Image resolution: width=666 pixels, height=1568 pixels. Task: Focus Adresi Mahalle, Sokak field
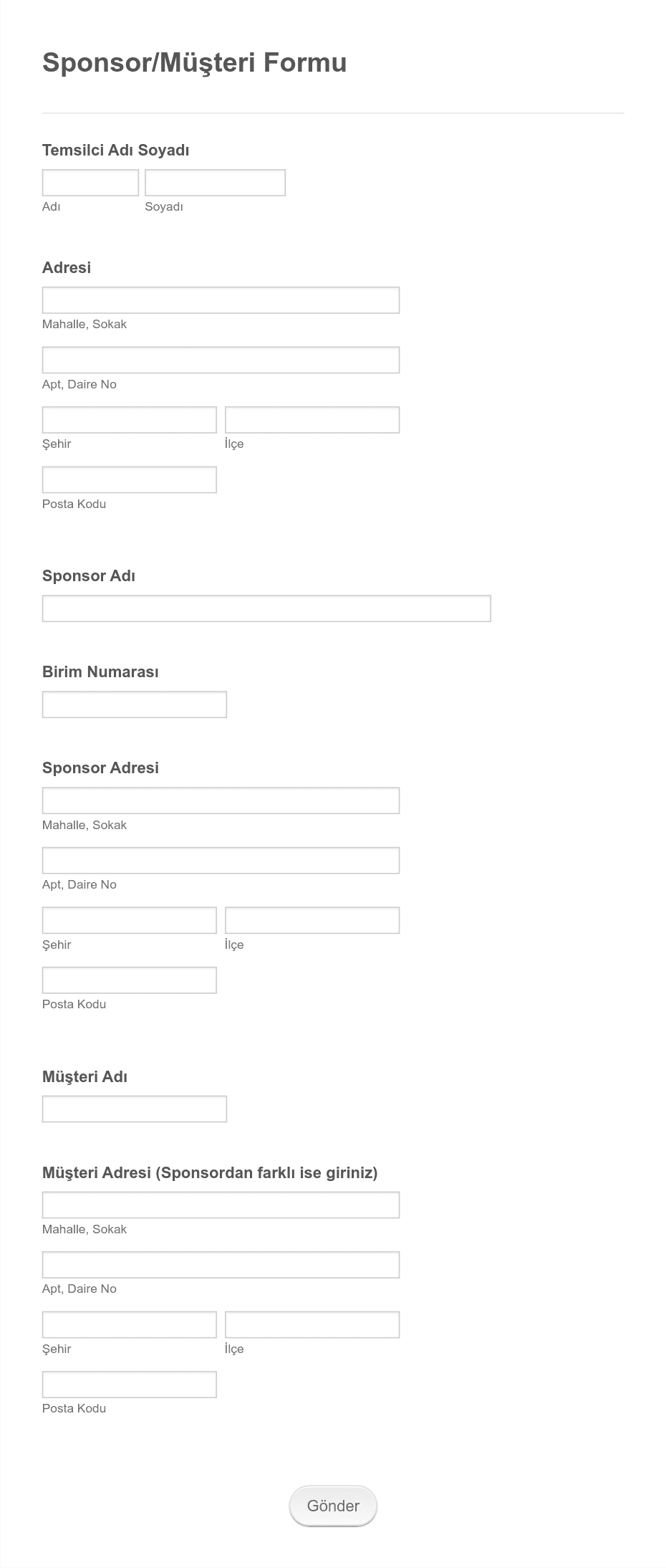pyautogui.click(x=221, y=300)
